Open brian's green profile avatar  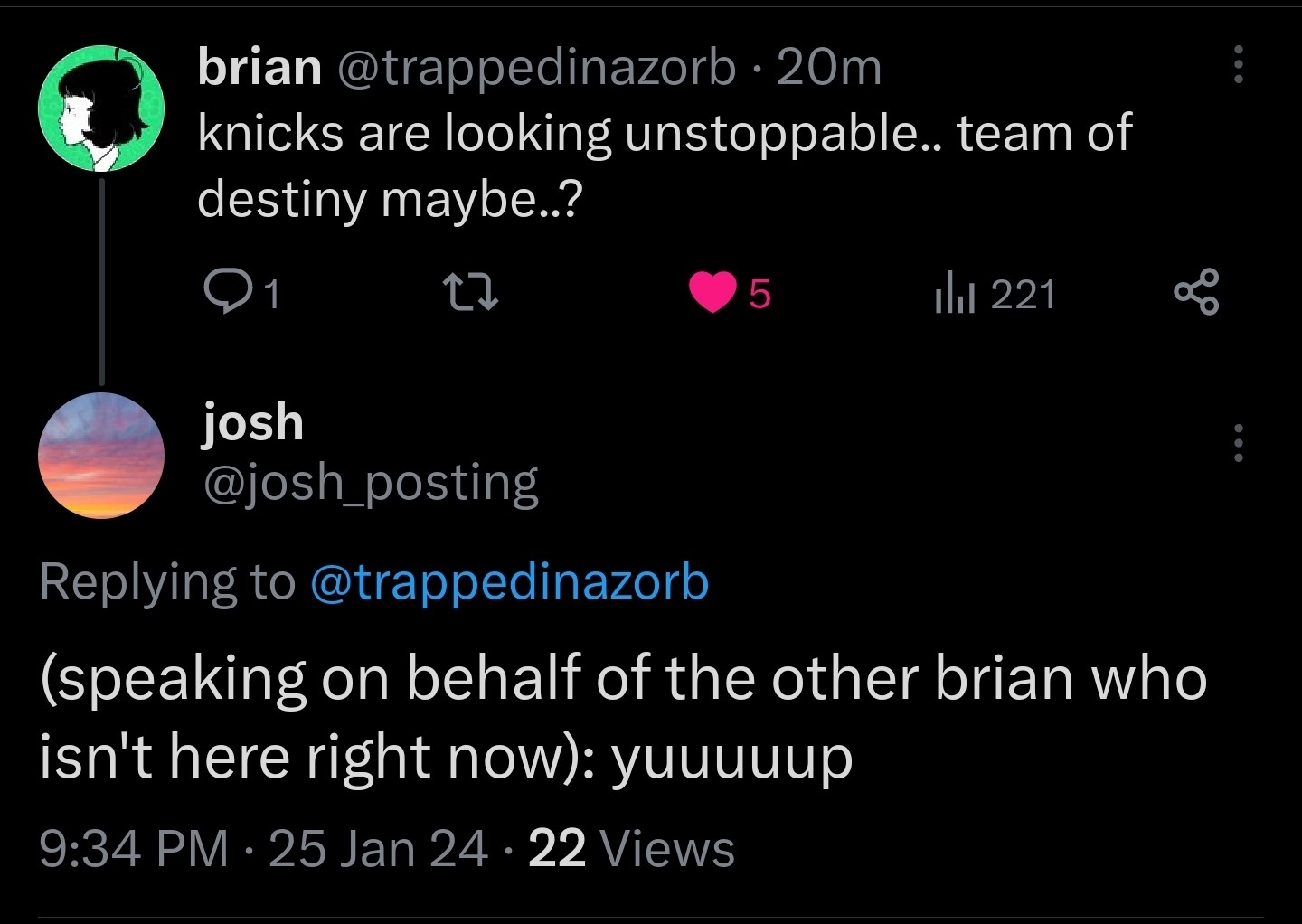click(101, 108)
